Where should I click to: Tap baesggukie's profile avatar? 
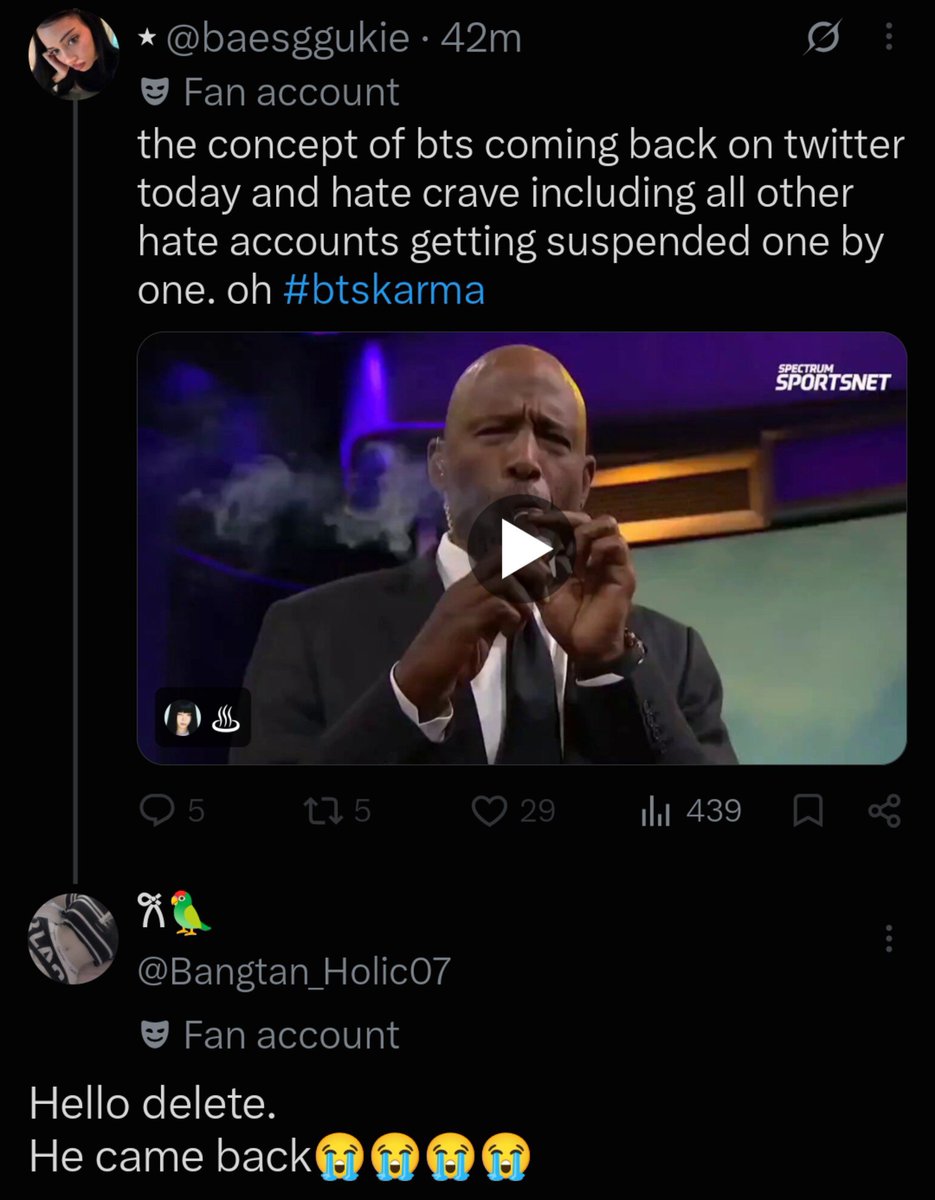73,55
